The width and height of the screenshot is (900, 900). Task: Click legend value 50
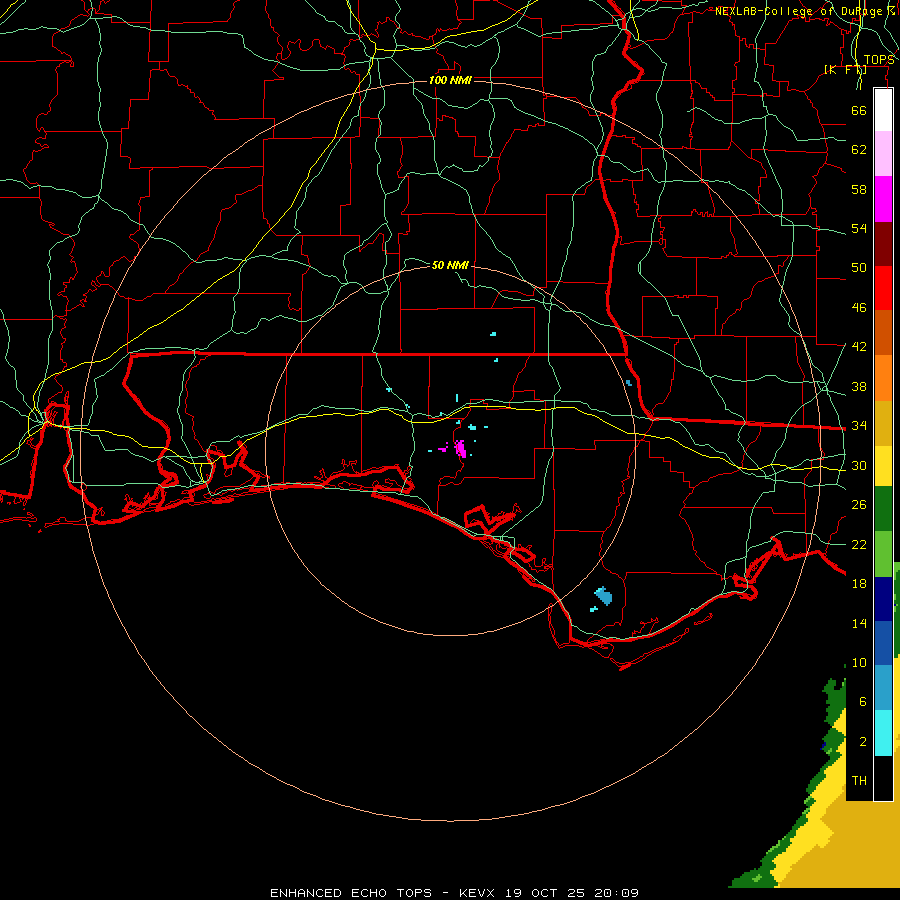pyautogui.click(x=859, y=267)
